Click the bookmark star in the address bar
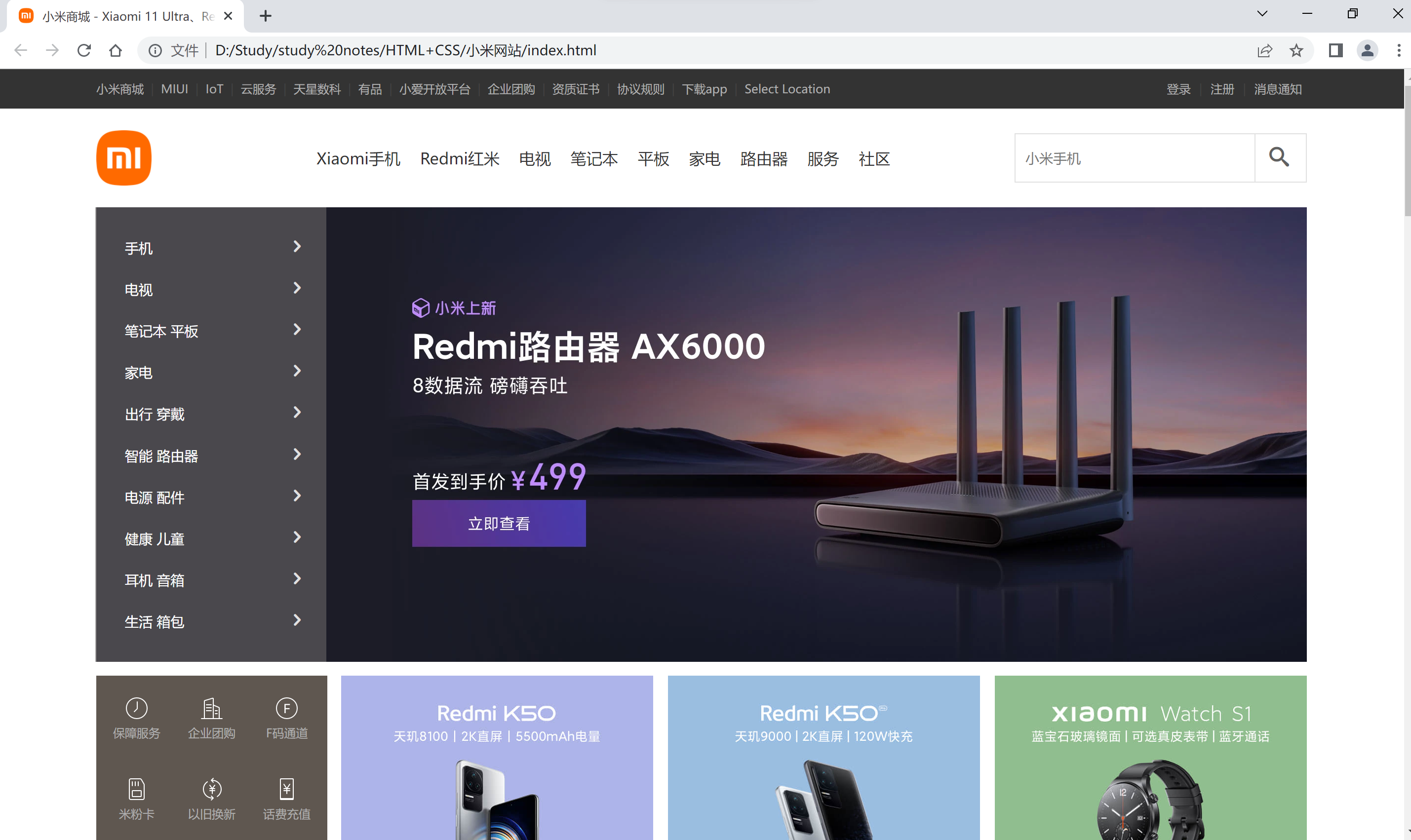1411x840 pixels. coord(1296,50)
